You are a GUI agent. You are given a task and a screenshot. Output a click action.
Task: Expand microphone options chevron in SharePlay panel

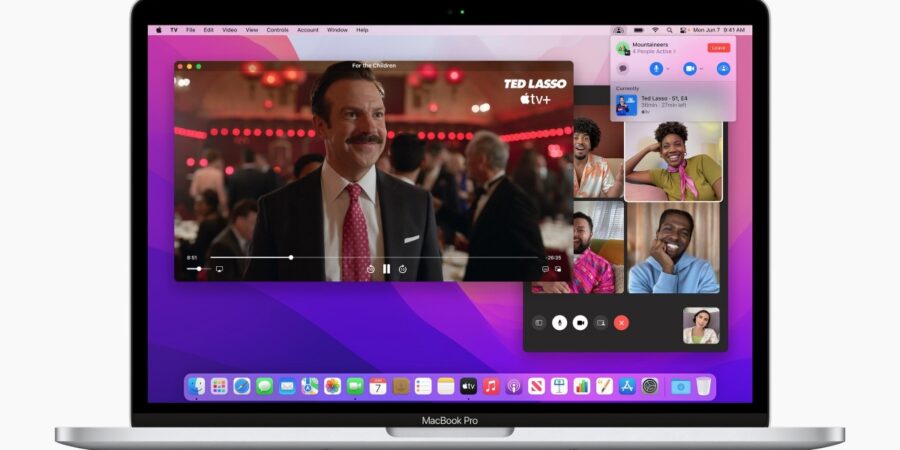click(x=668, y=69)
